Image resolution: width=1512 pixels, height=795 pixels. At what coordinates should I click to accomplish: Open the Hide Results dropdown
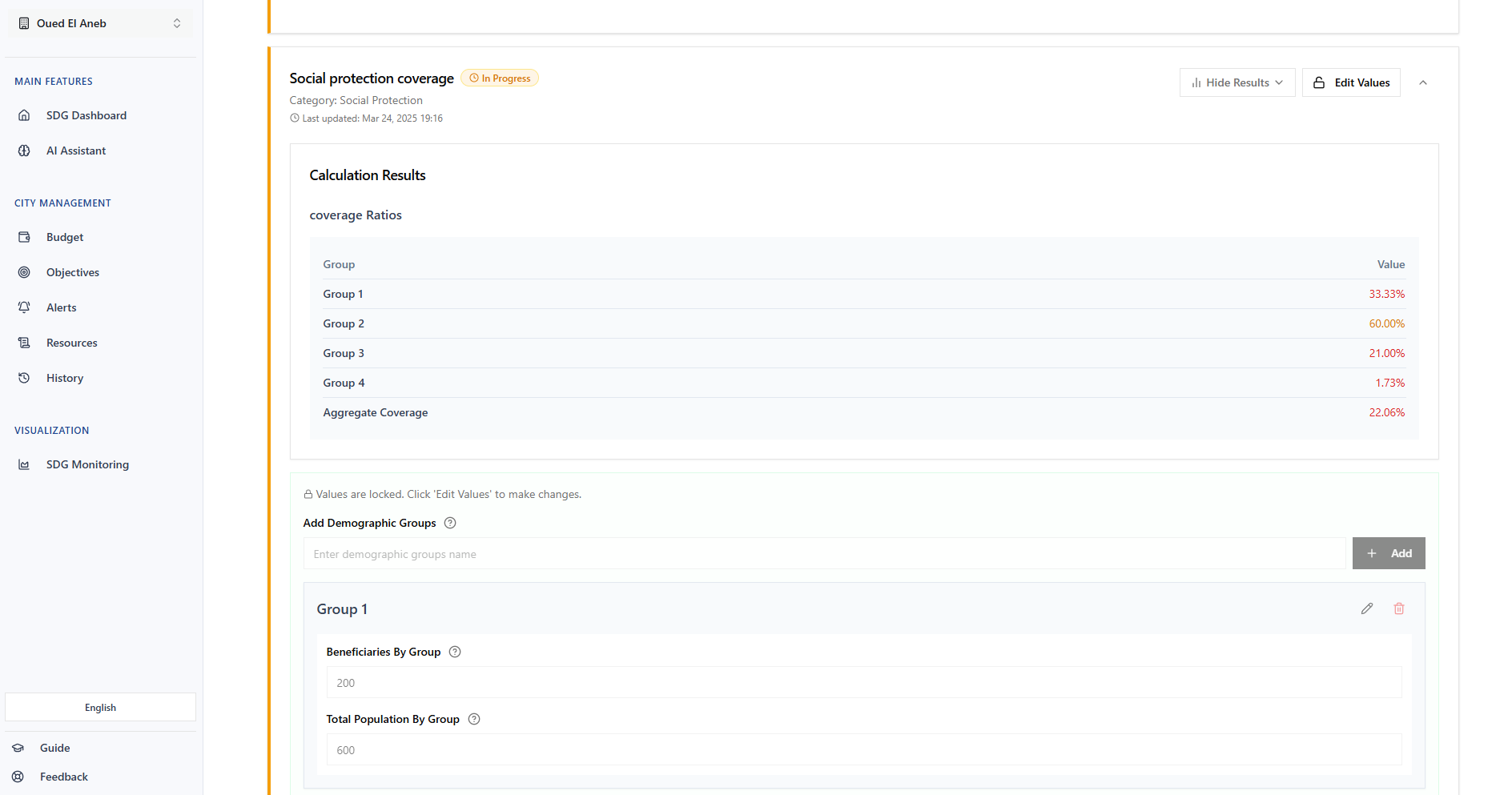1237,82
